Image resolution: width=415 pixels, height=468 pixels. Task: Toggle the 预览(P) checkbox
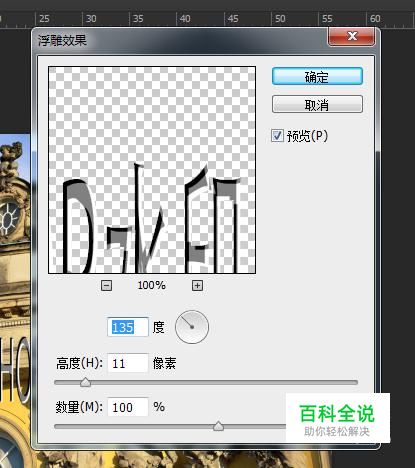[277, 136]
